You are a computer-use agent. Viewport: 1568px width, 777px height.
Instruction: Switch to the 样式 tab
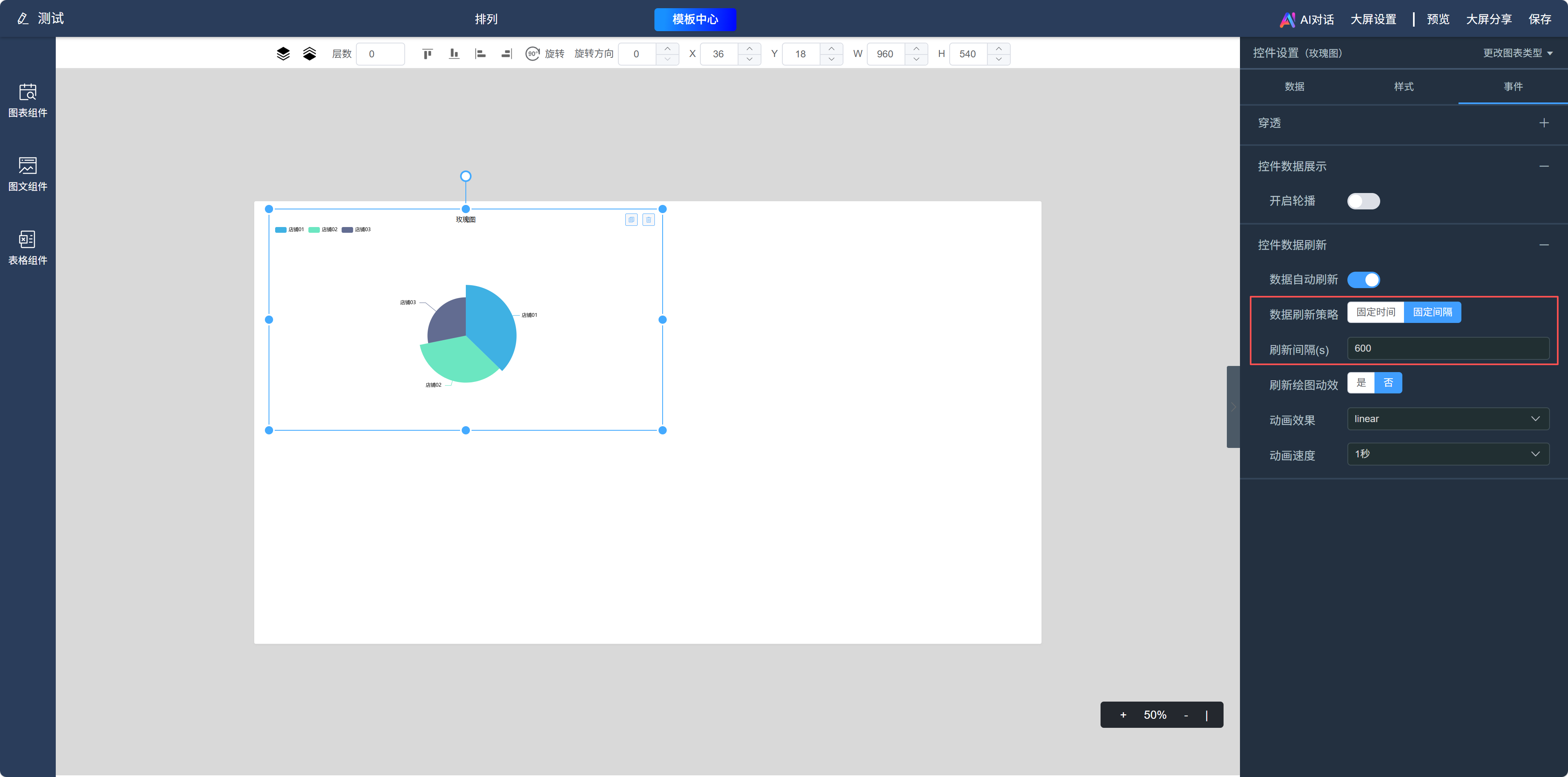tap(1404, 86)
